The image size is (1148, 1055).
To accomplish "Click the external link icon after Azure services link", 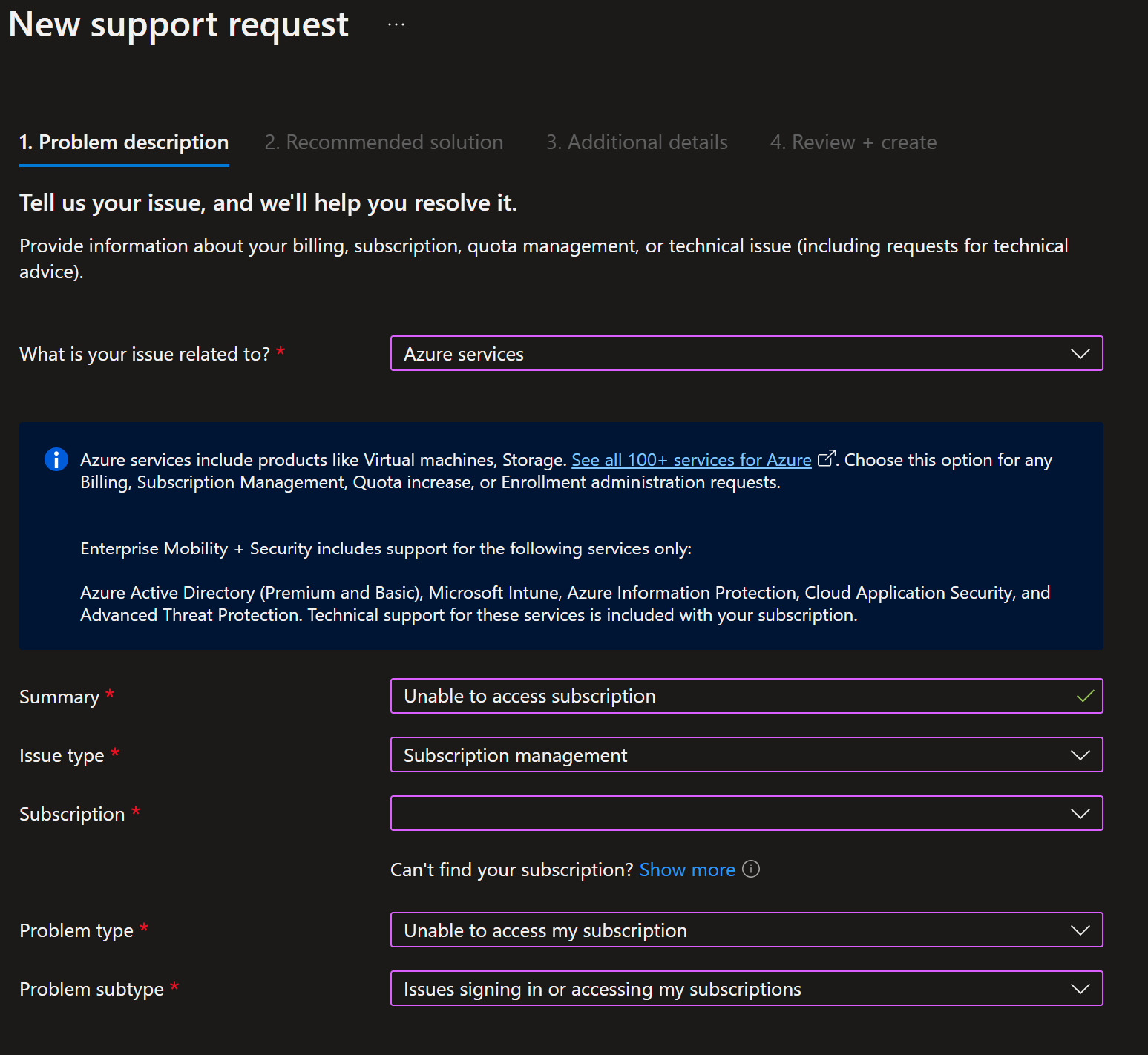I will [826, 459].
